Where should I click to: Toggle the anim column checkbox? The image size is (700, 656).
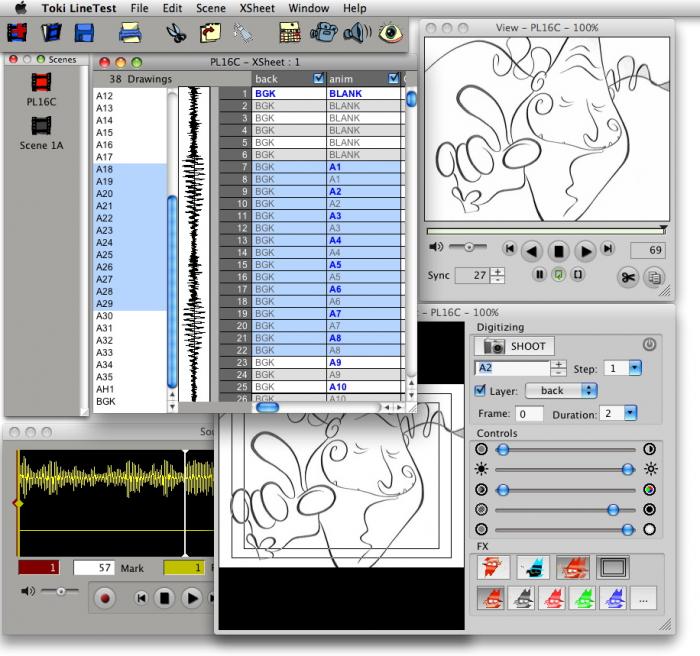(393, 78)
